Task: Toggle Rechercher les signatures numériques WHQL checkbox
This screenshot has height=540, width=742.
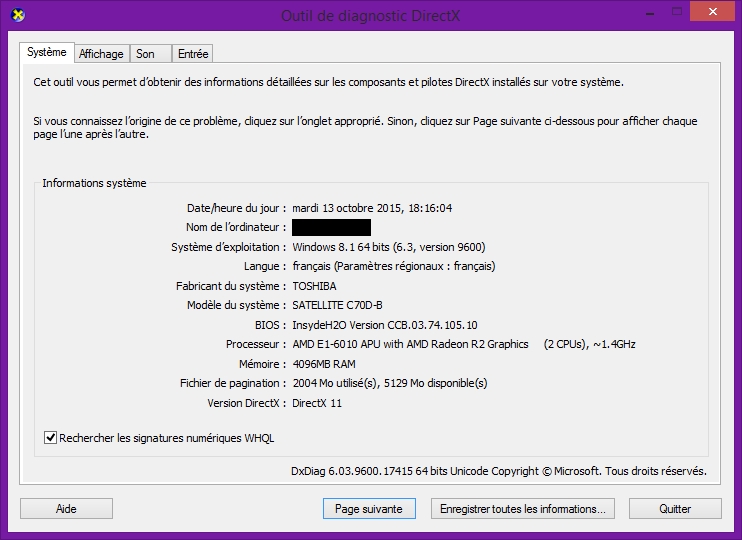Action: 51,438
